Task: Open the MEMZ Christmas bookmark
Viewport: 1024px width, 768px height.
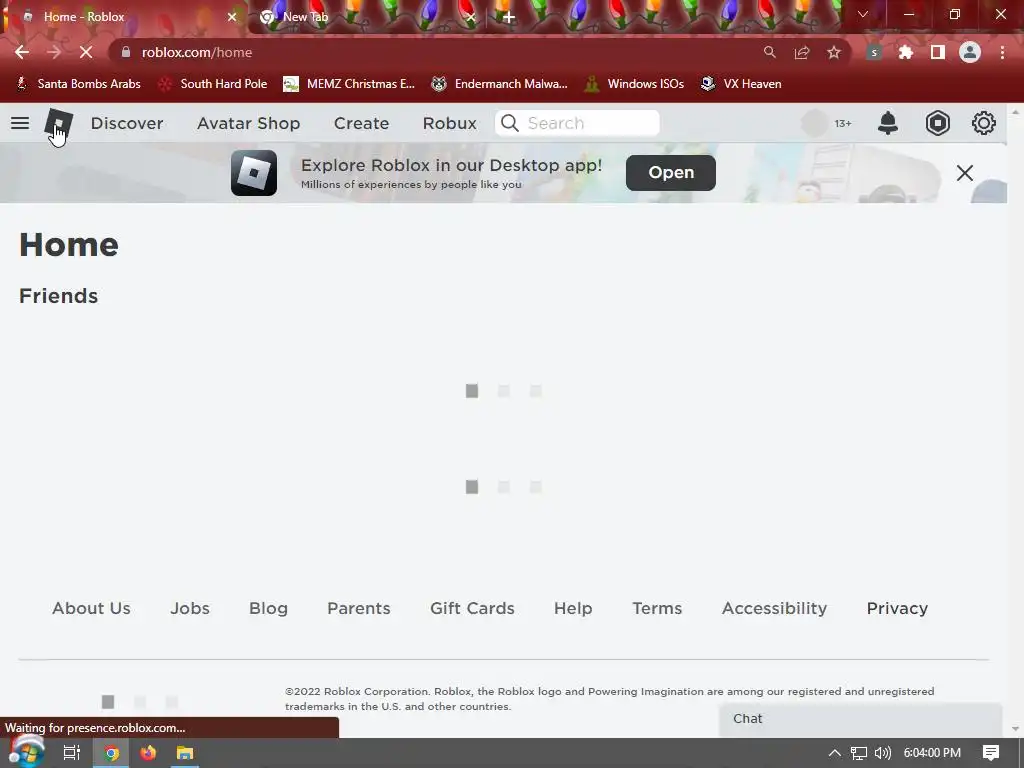Action: pos(349,84)
